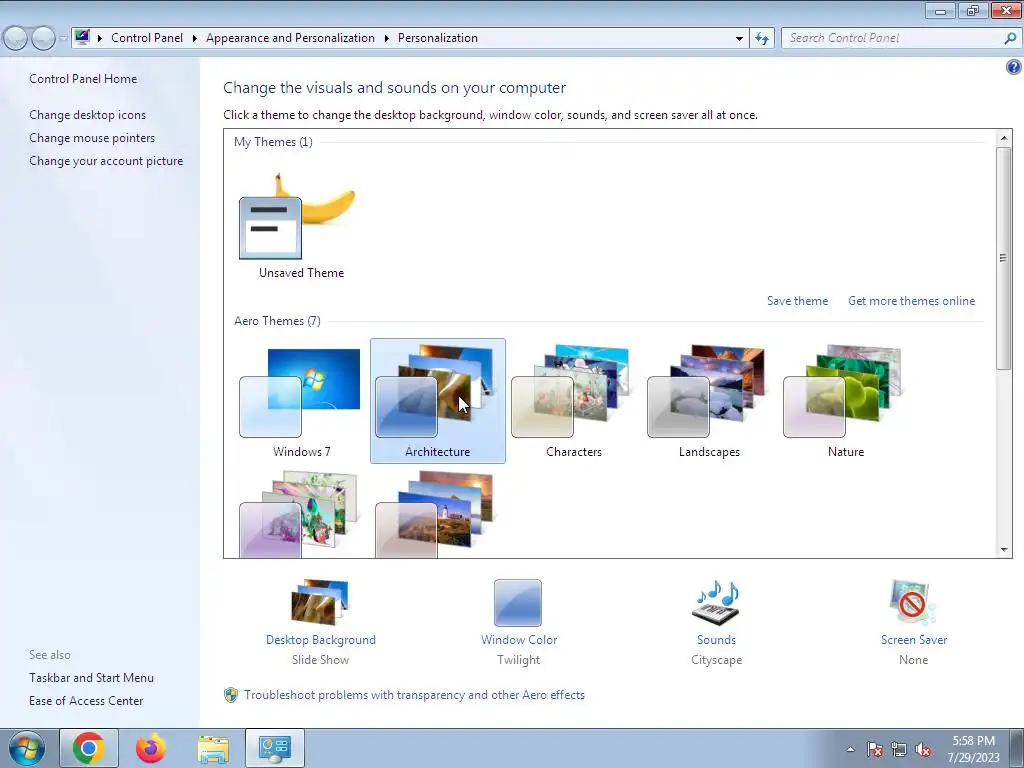Click theme list scroll down arrow
The height and width of the screenshot is (768, 1024).
[1004, 550]
